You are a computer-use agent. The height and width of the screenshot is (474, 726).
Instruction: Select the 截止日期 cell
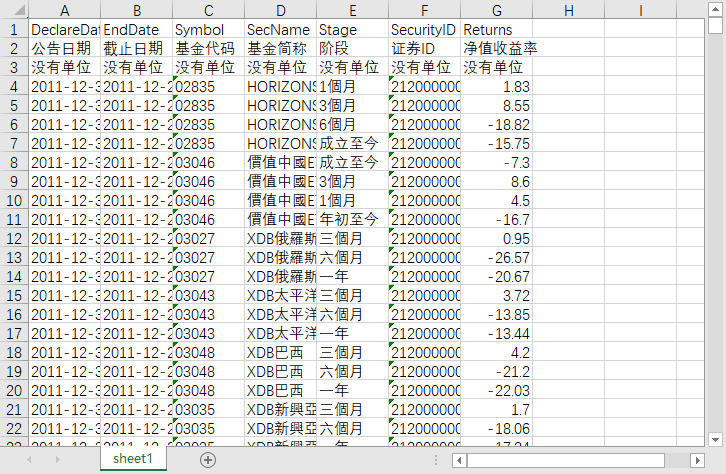coord(137,49)
